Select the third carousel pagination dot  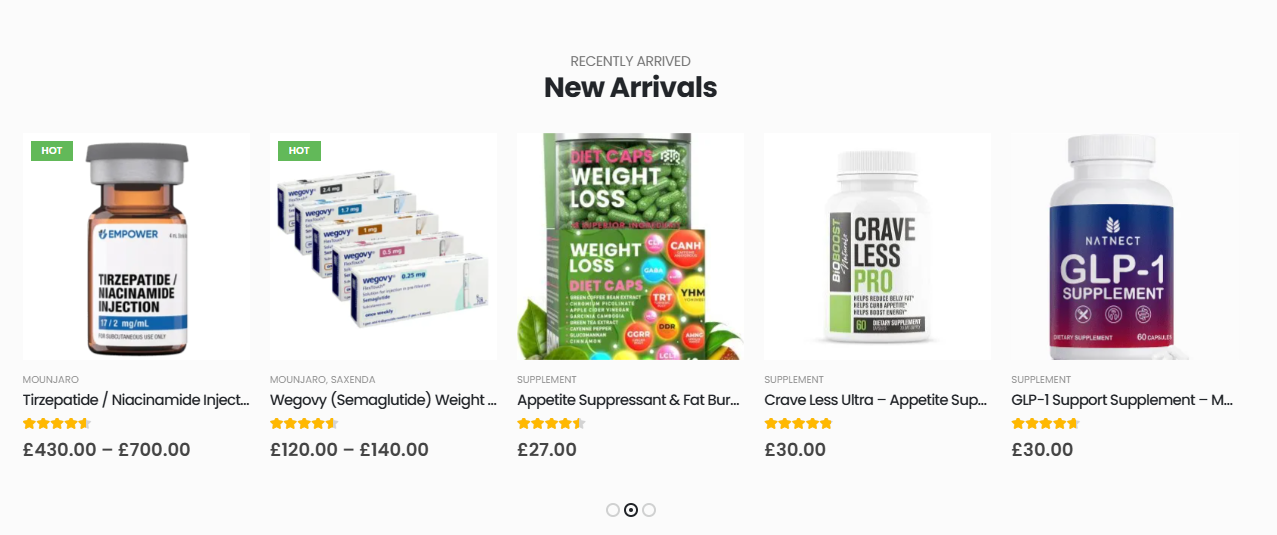(x=649, y=510)
